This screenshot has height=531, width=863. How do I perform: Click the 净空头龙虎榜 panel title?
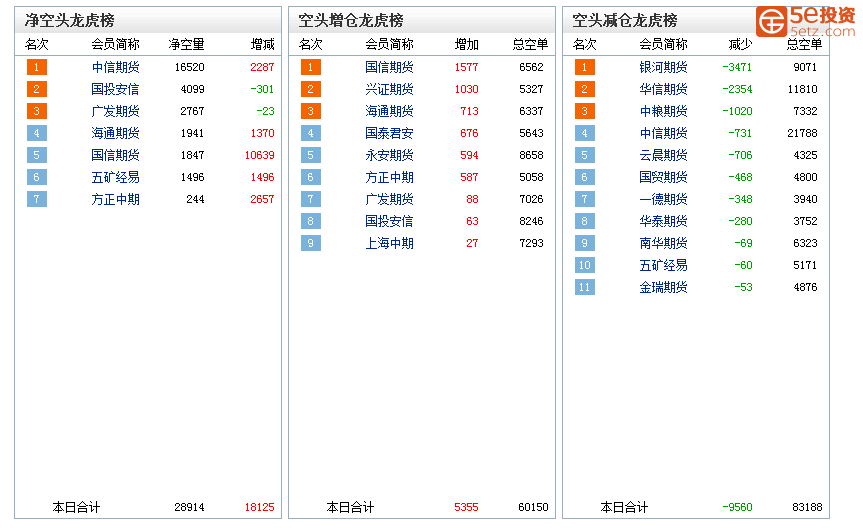[x=70, y=20]
